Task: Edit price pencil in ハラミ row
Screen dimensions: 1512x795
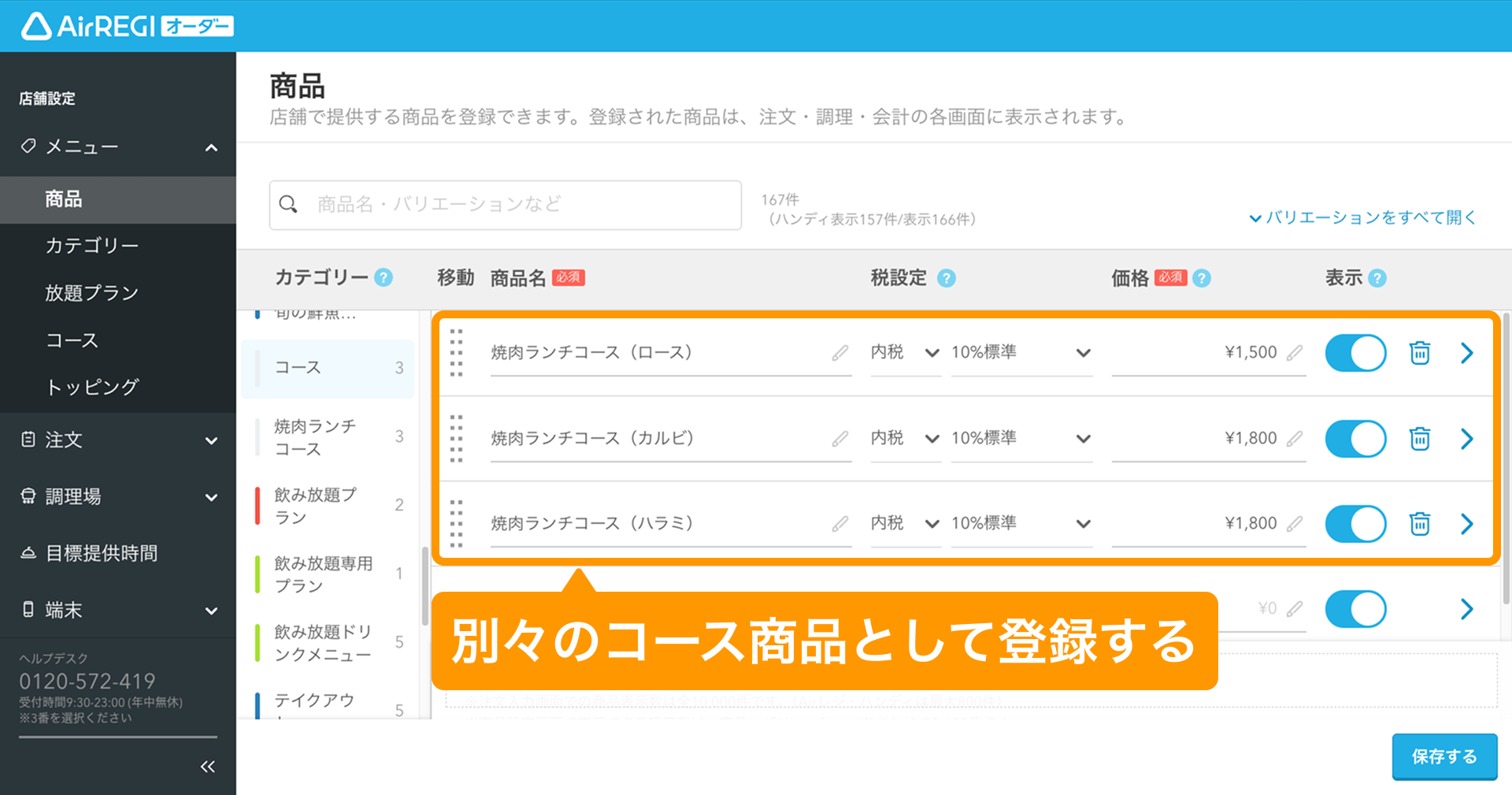Action: (1295, 524)
